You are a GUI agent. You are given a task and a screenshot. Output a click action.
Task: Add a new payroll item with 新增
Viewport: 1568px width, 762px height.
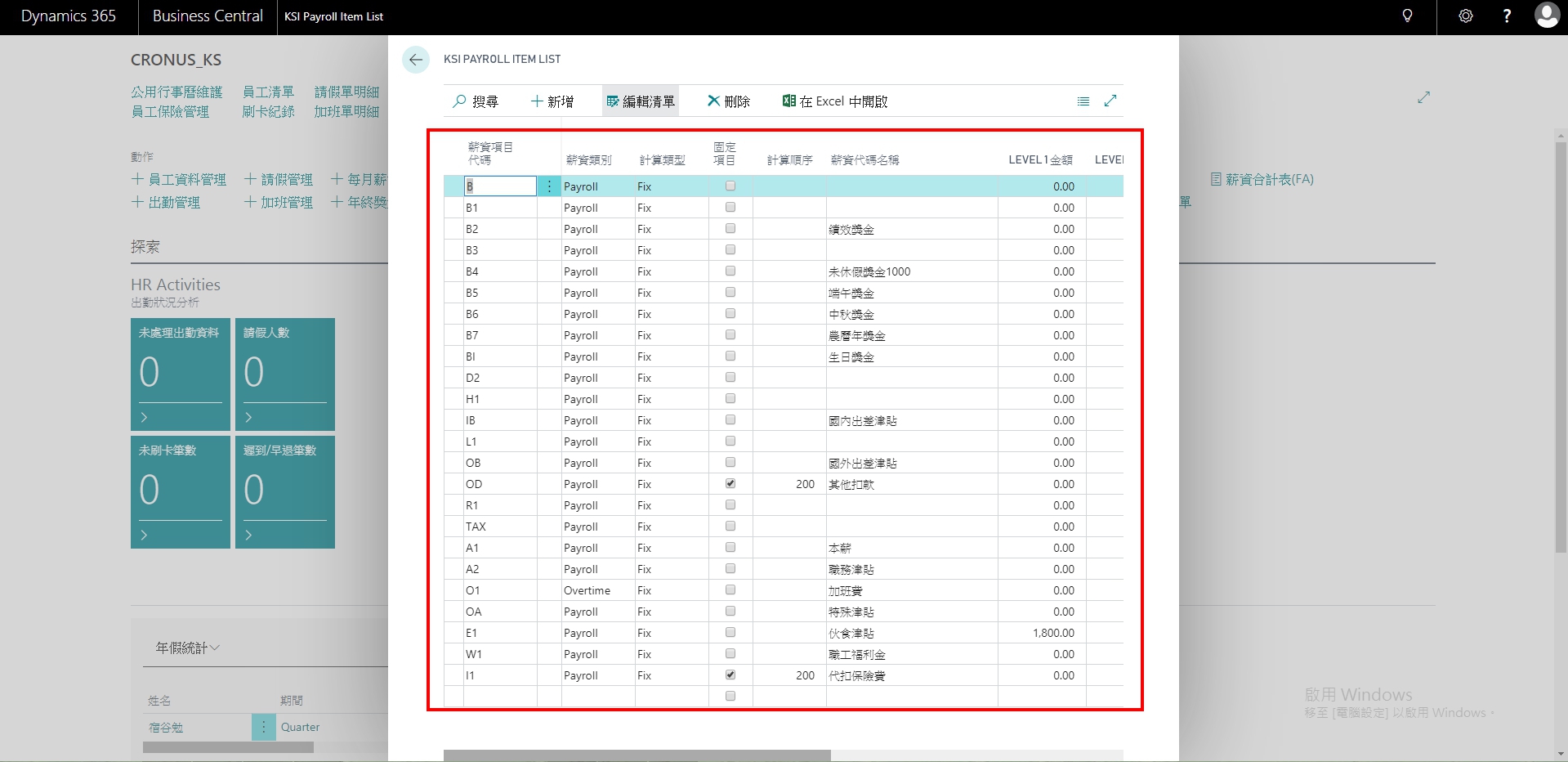click(552, 101)
